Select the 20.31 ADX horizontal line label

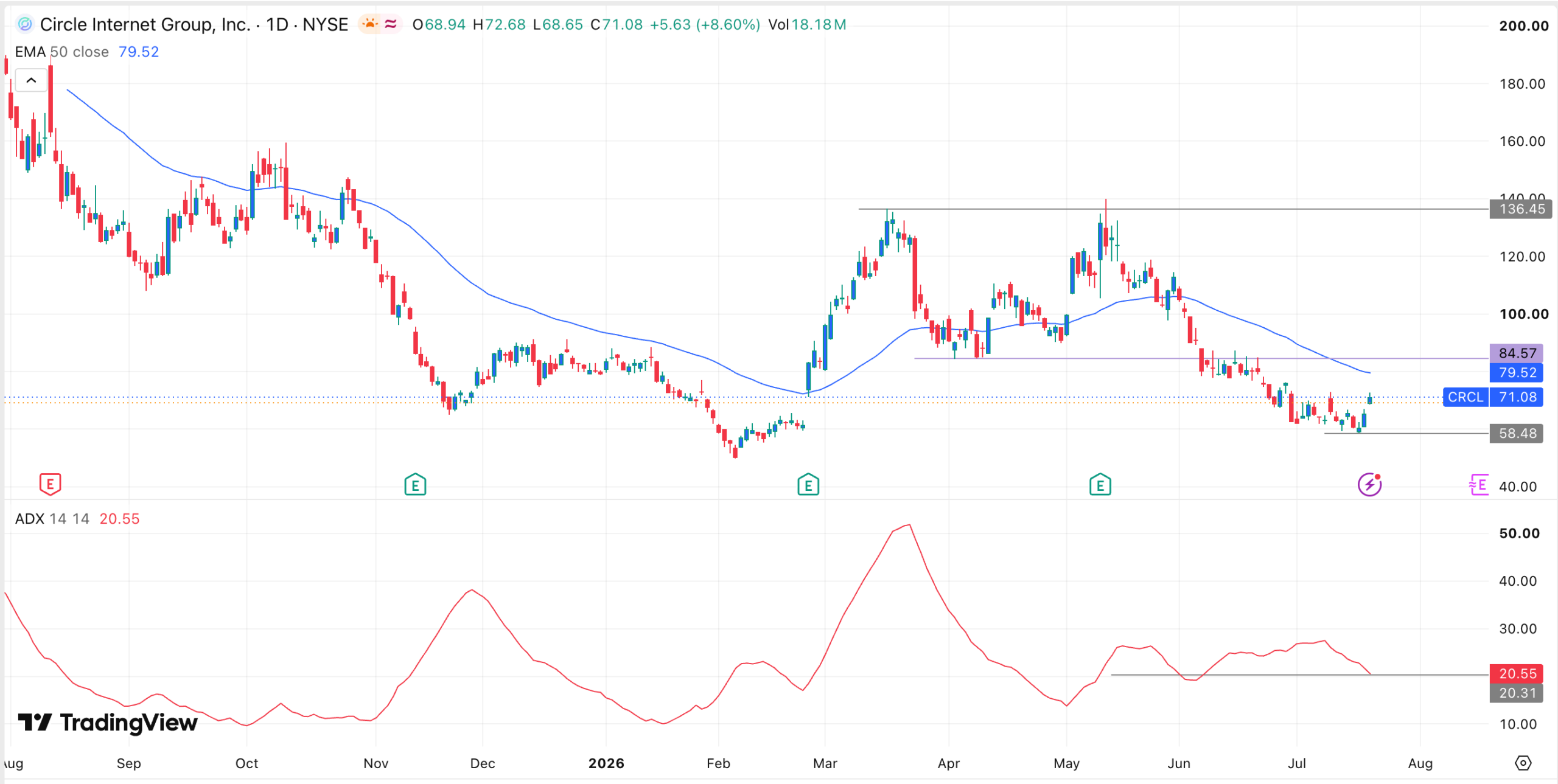coord(1516,693)
